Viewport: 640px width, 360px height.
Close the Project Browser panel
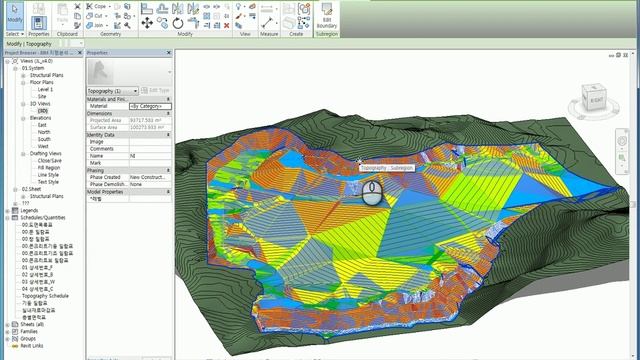[80, 53]
